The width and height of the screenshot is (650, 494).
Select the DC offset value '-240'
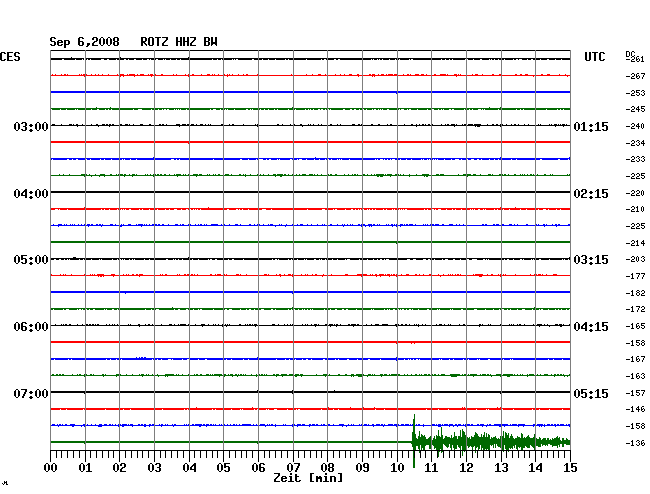point(635,126)
